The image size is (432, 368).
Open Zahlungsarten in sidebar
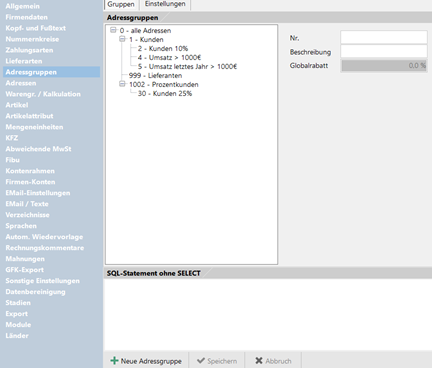[29, 50]
